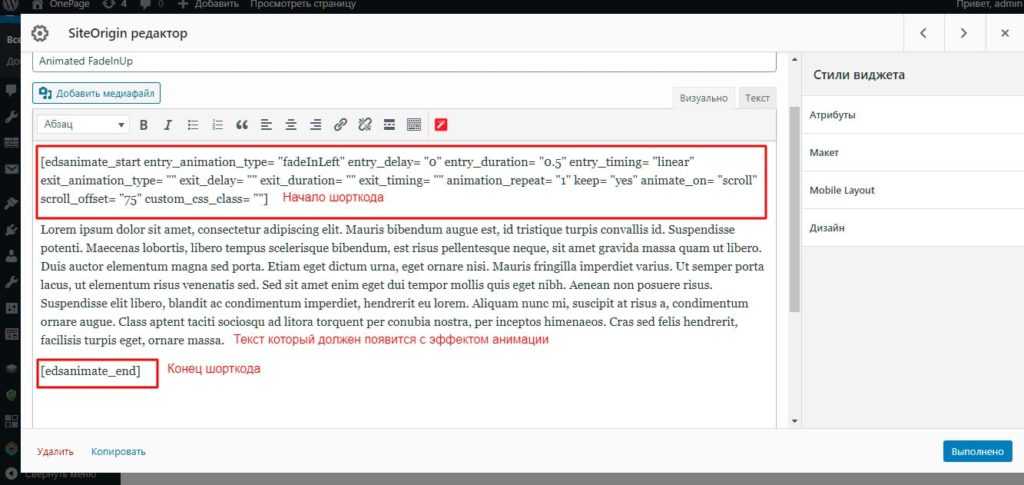
Task: Click the Удалить link
Action: coord(54,452)
